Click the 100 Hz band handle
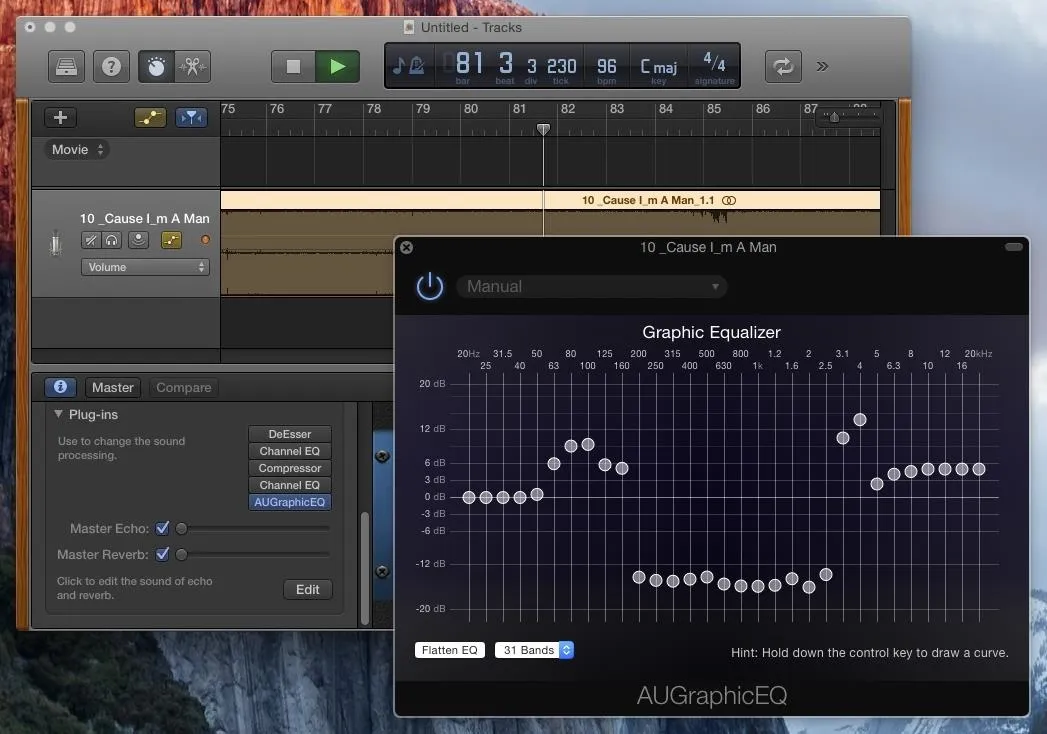The height and width of the screenshot is (734, 1047). click(588, 444)
